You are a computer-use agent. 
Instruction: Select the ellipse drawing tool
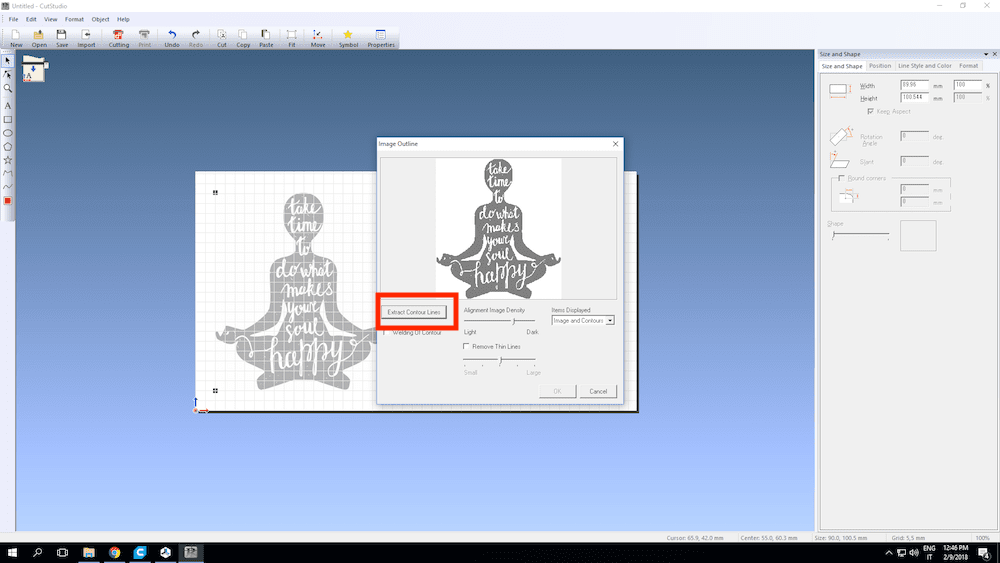pos(8,133)
